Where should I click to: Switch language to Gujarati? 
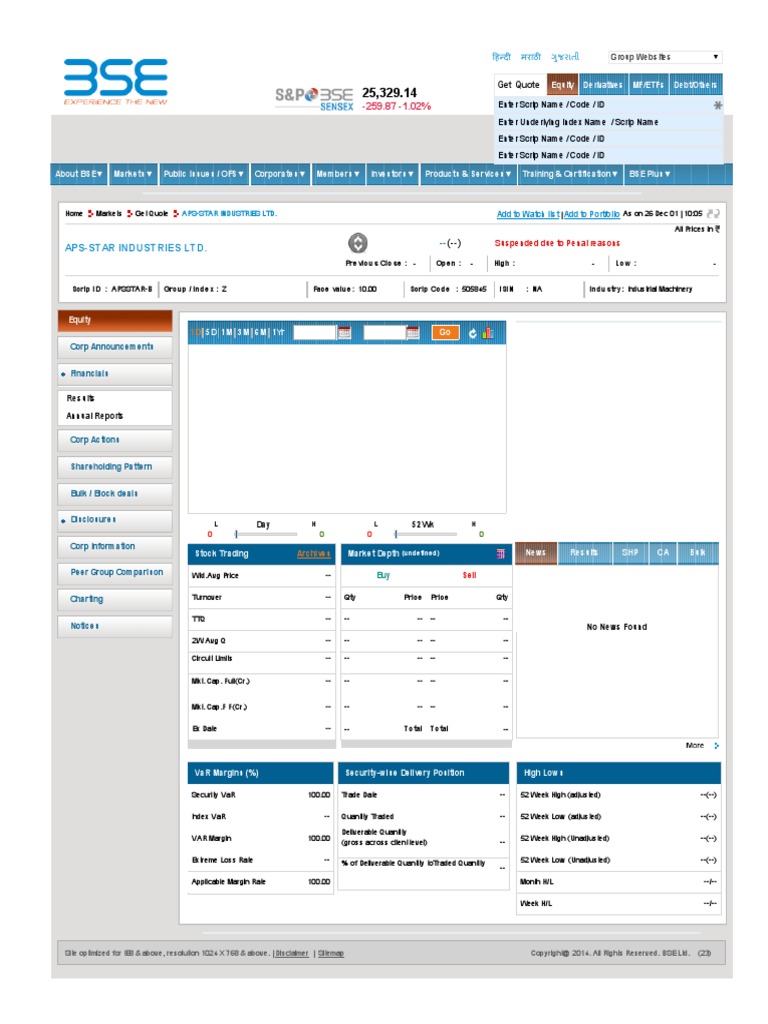click(x=565, y=57)
